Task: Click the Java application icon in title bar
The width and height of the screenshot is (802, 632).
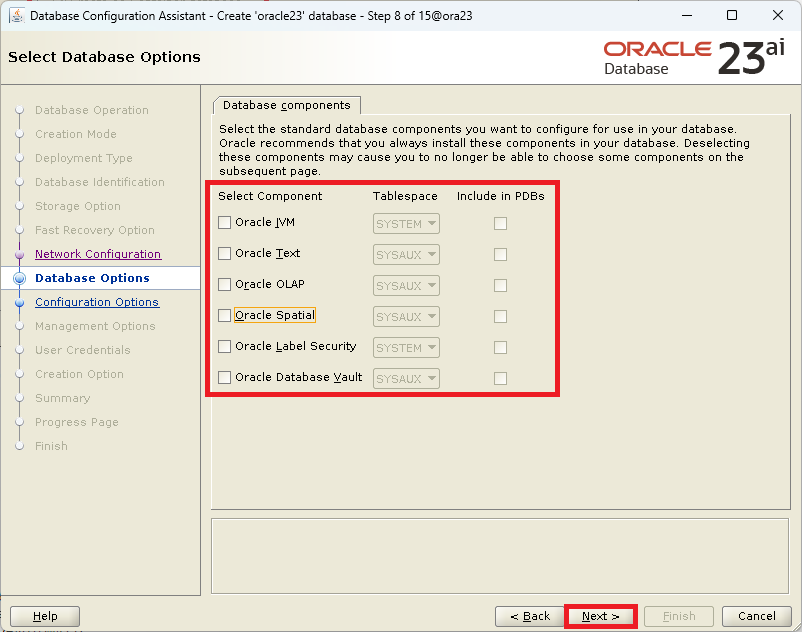Action: click(17, 16)
